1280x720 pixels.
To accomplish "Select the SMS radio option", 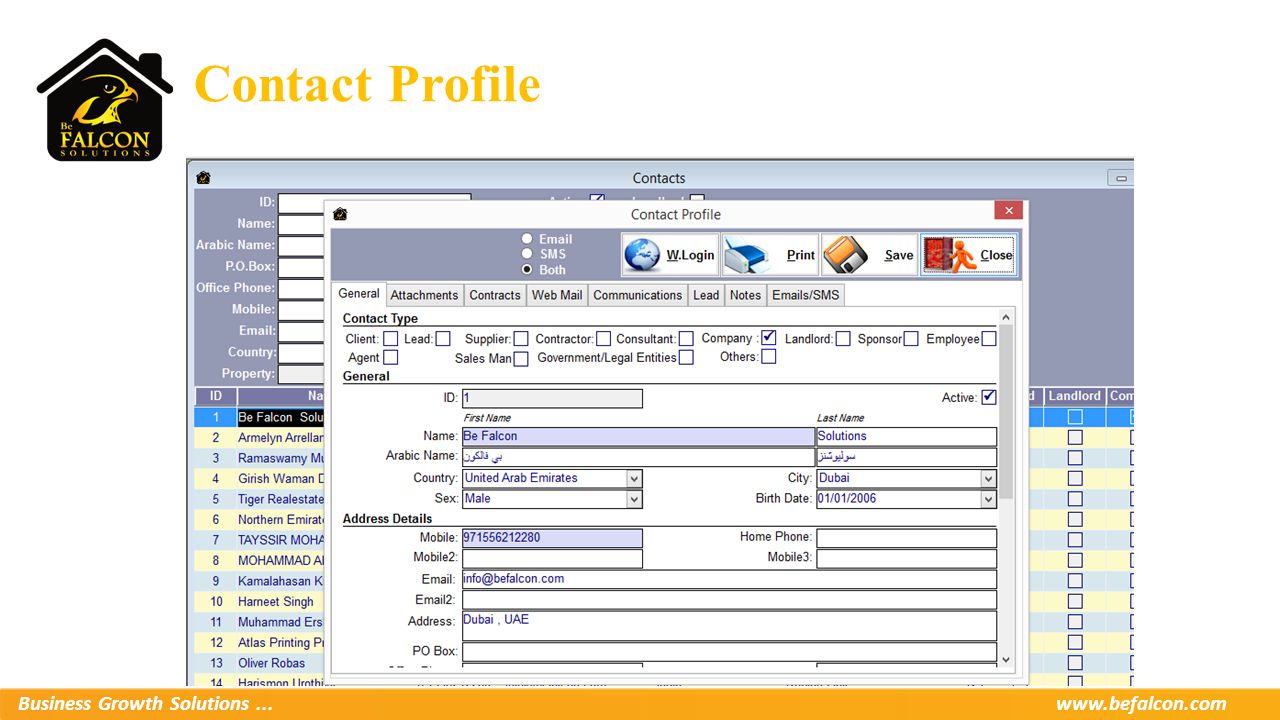I will point(527,254).
